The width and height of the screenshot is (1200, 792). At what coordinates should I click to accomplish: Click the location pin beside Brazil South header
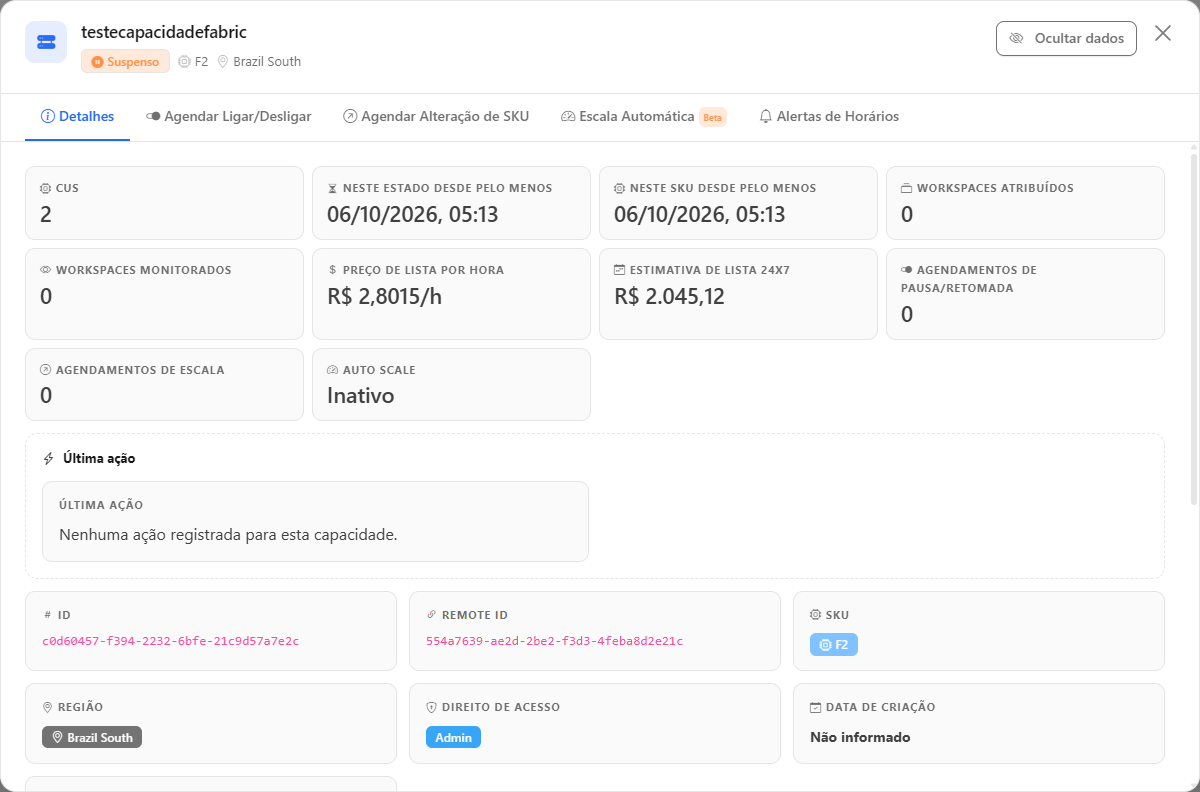[222, 61]
